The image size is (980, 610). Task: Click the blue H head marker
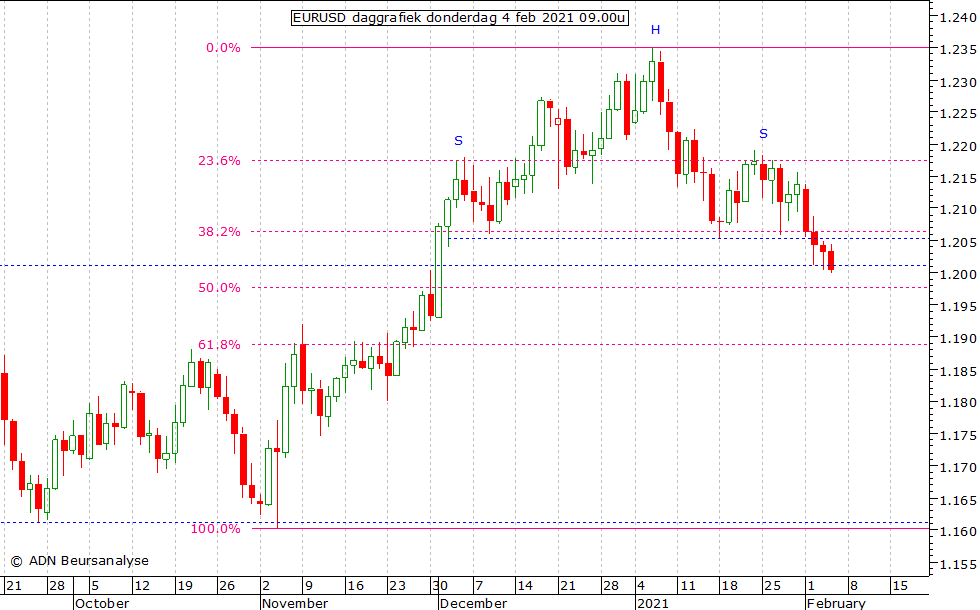[655, 29]
